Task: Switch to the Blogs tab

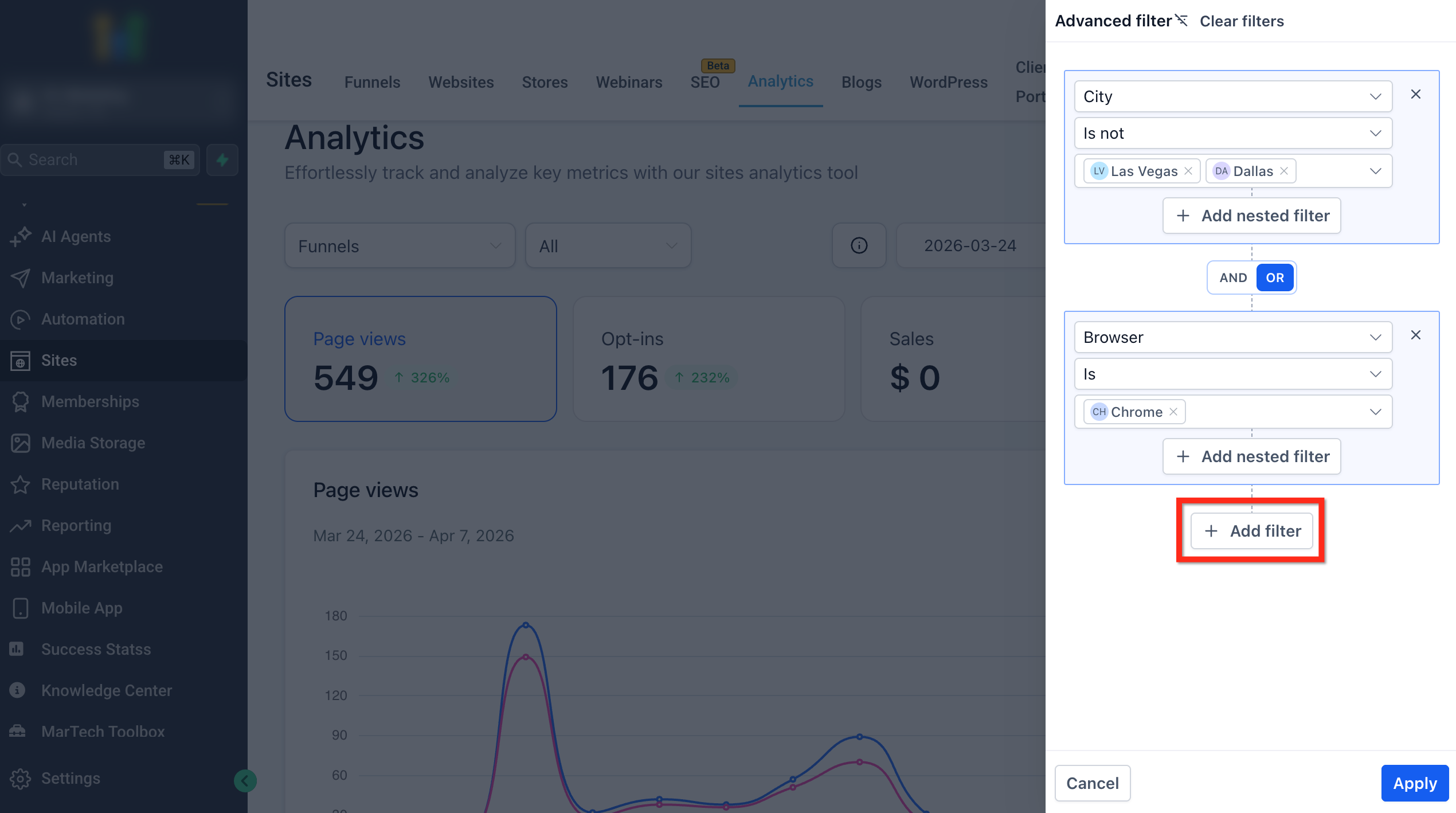Action: 861,82
